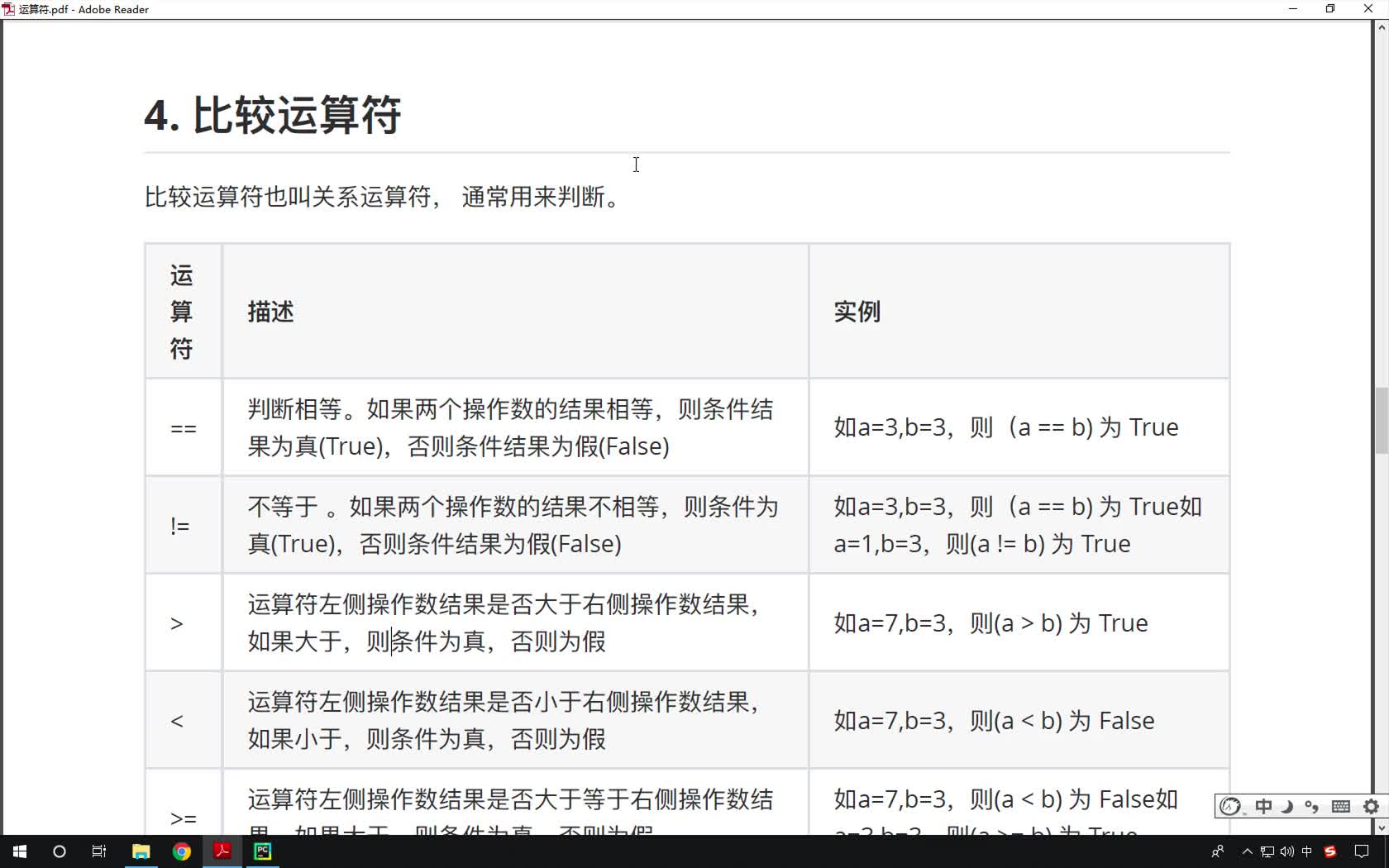1389x868 pixels.
Task: Restore down the Adobe Reader window
Action: coord(1330,9)
